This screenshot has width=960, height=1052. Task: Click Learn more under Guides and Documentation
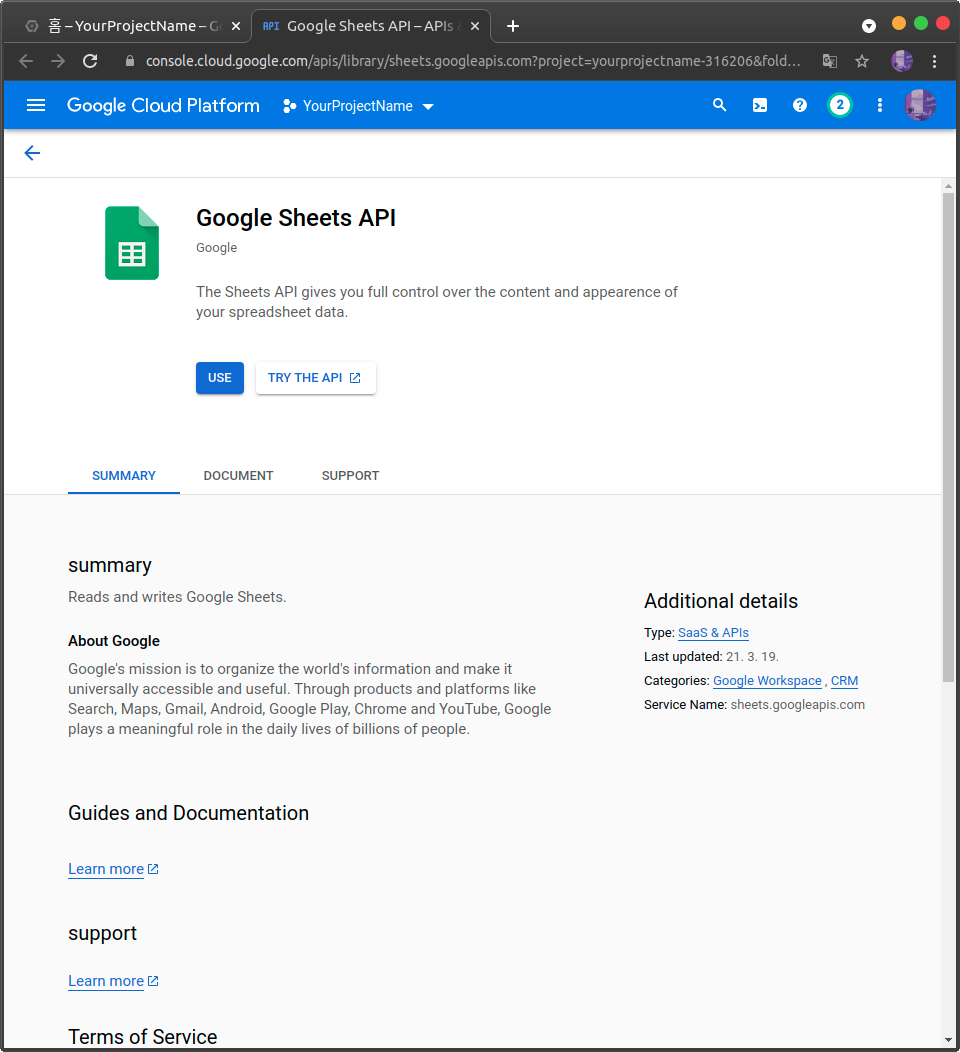click(113, 869)
